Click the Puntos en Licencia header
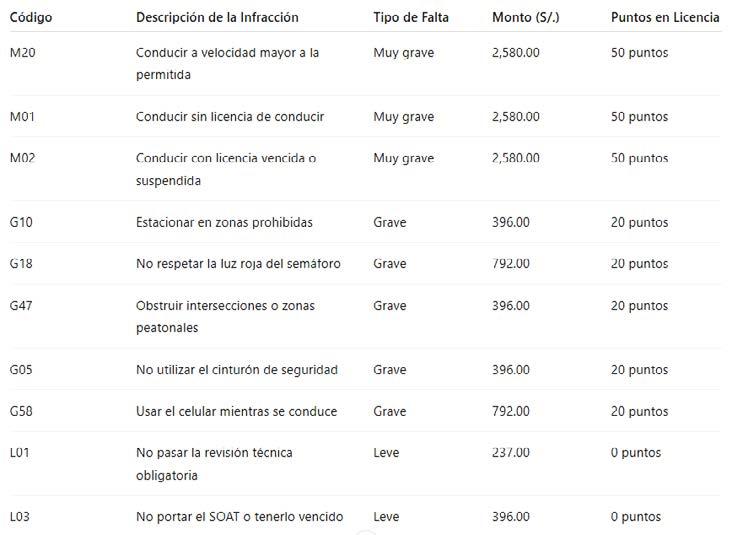Viewport: 743px width, 535px height. tap(665, 18)
